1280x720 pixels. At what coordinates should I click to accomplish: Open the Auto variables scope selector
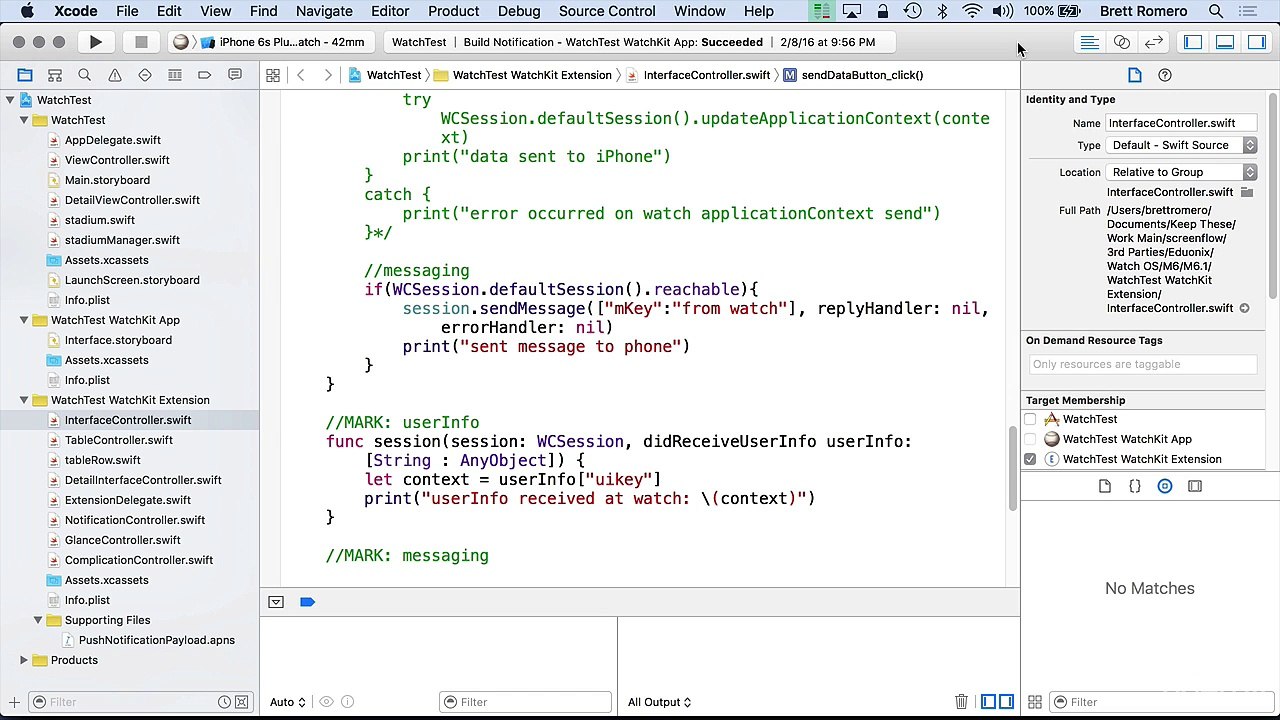click(287, 702)
